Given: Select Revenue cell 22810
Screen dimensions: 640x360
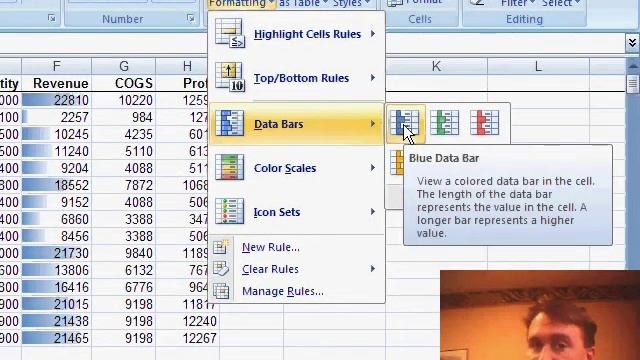Looking at the screenshot, I should 56,100.
